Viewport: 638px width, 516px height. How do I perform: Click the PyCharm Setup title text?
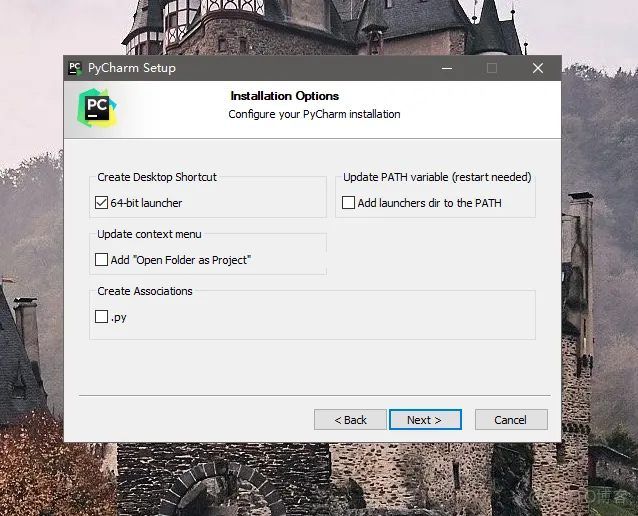(132, 68)
